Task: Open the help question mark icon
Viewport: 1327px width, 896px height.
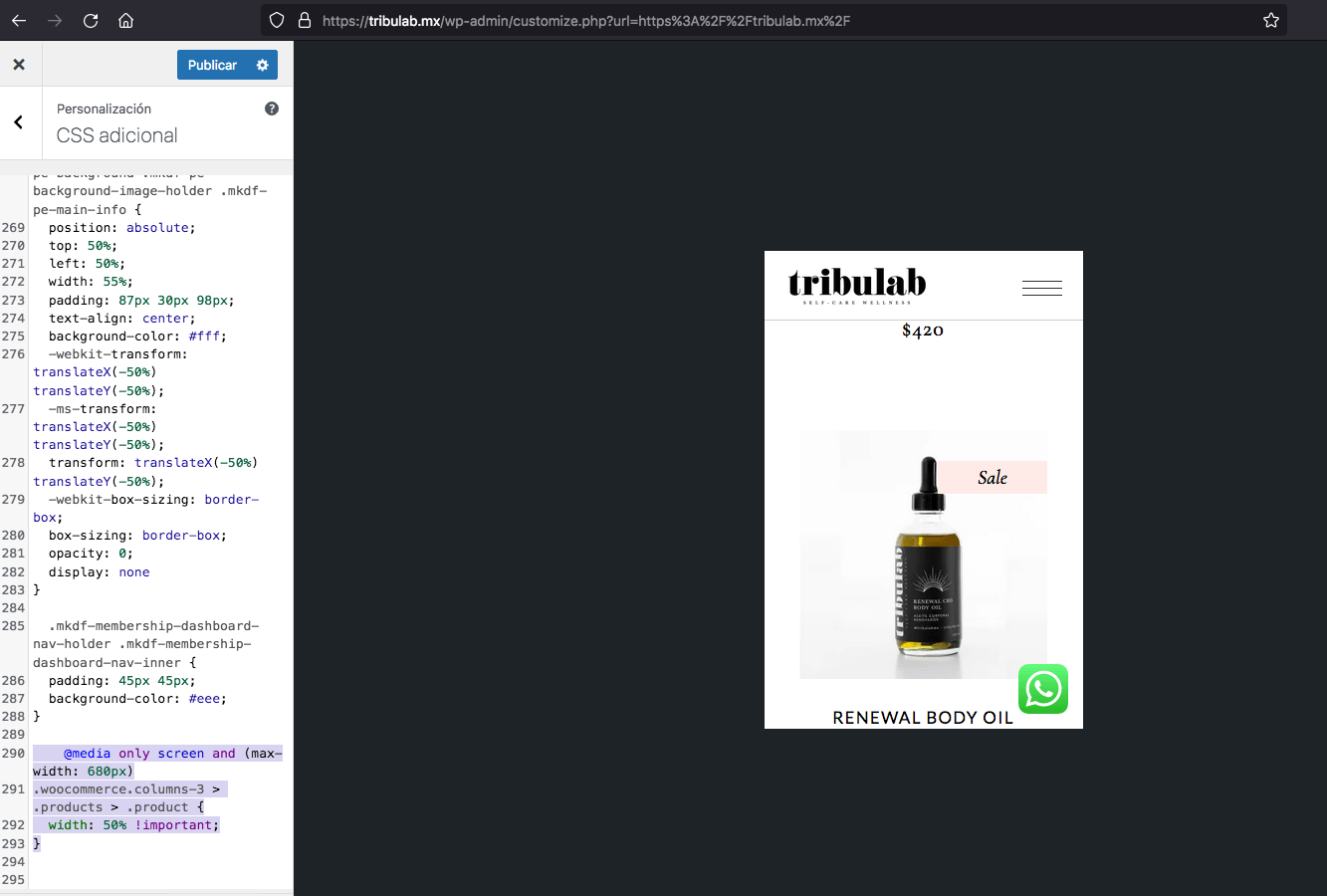Action: tap(272, 109)
